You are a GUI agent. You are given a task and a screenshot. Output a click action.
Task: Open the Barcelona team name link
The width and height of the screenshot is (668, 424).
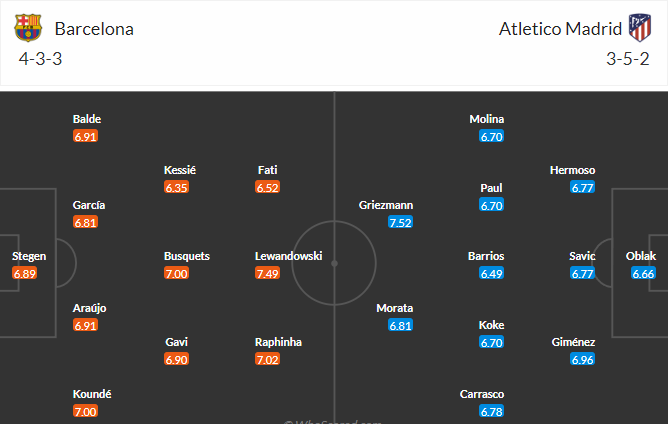[94, 29]
